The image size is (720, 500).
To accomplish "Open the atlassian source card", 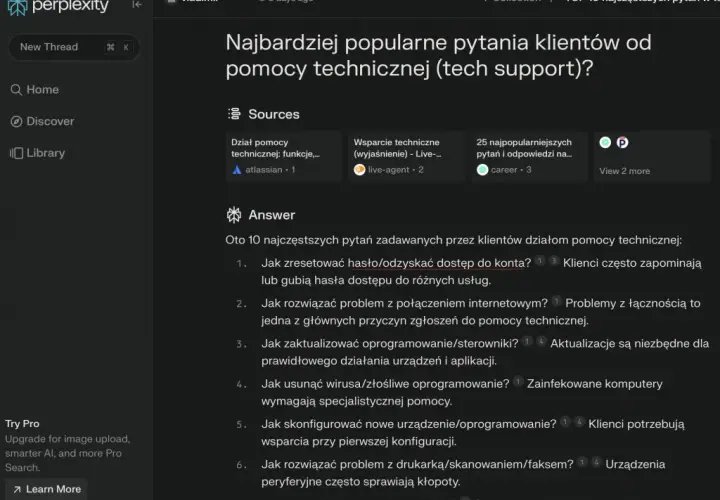I will coord(284,157).
